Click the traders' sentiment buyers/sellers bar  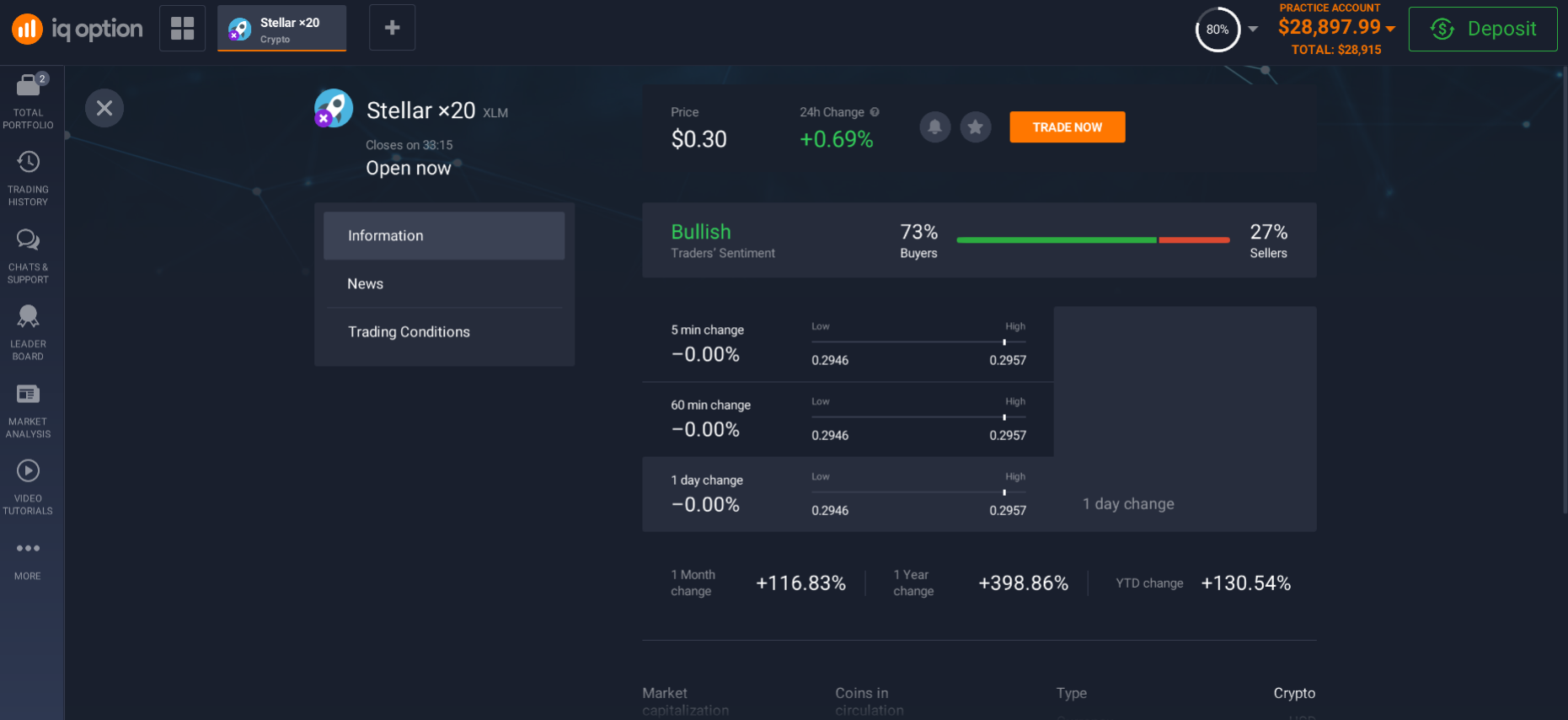coord(1093,240)
